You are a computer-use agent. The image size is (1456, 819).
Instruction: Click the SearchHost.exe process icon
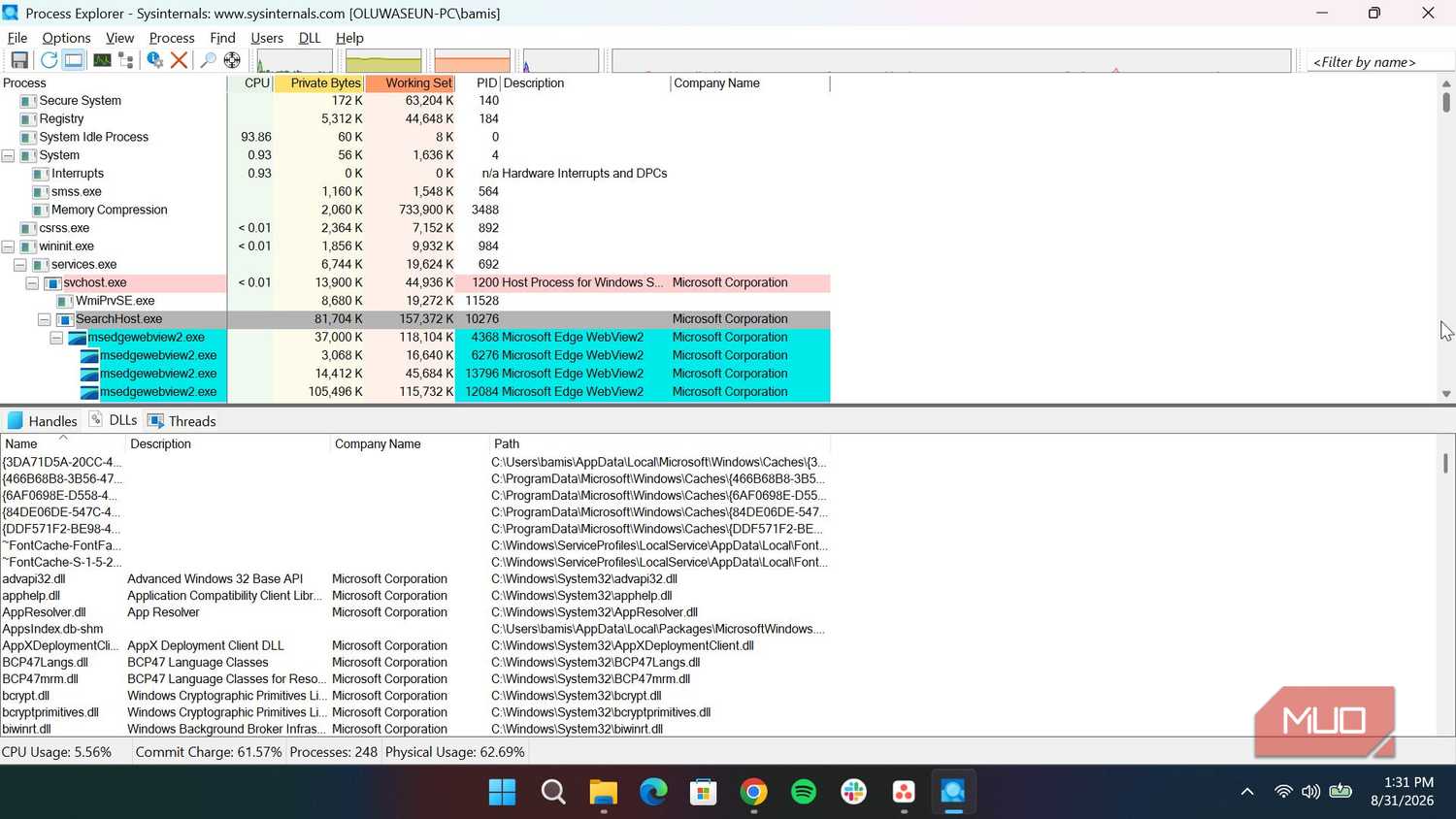(65, 319)
